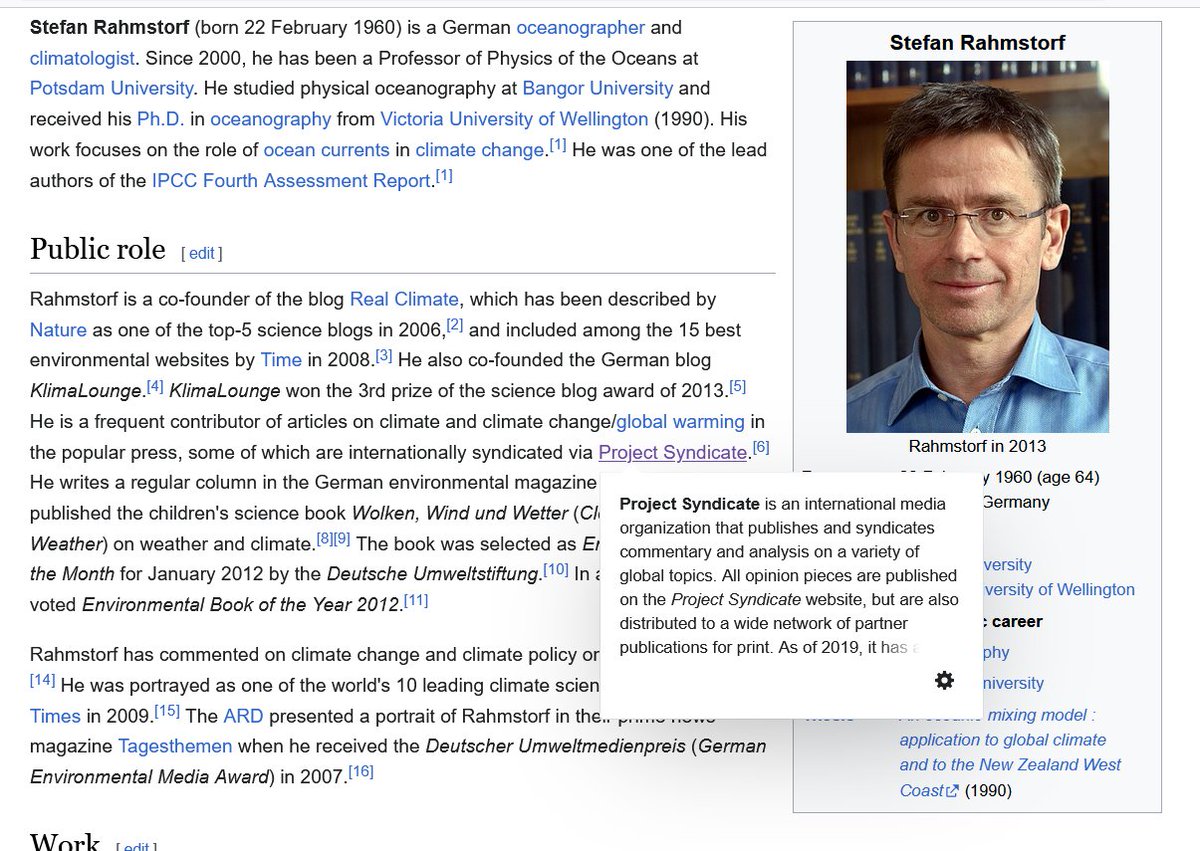Open the 'Real Climate' blog link
This screenshot has width=1200, height=851.
point(404,299)
